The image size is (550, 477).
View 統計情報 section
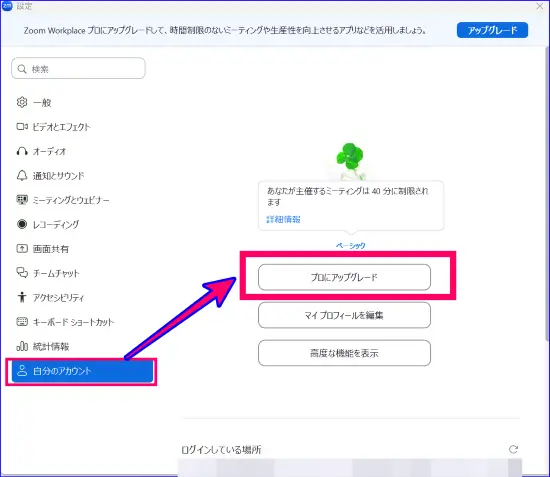click(x=82, y=346)
